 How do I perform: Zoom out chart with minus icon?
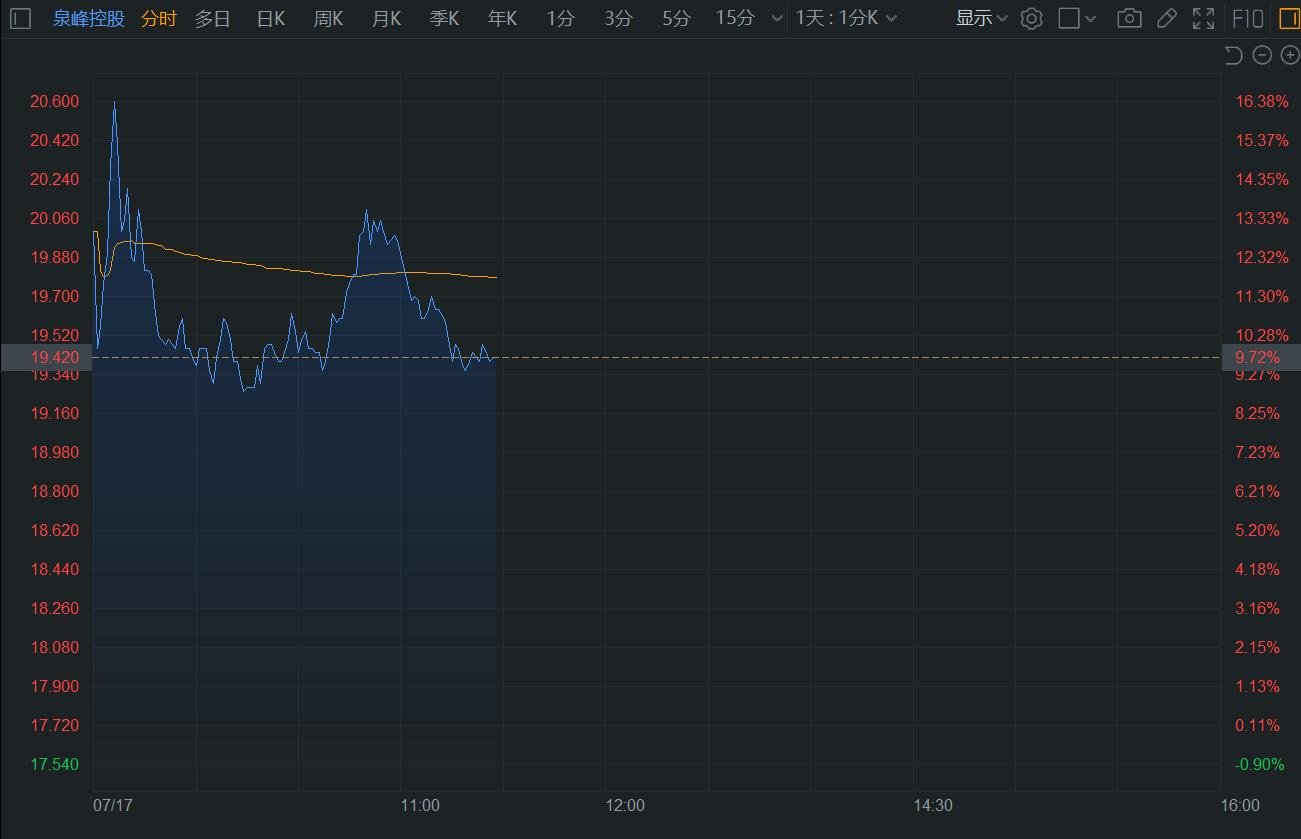coord(1262,55)
